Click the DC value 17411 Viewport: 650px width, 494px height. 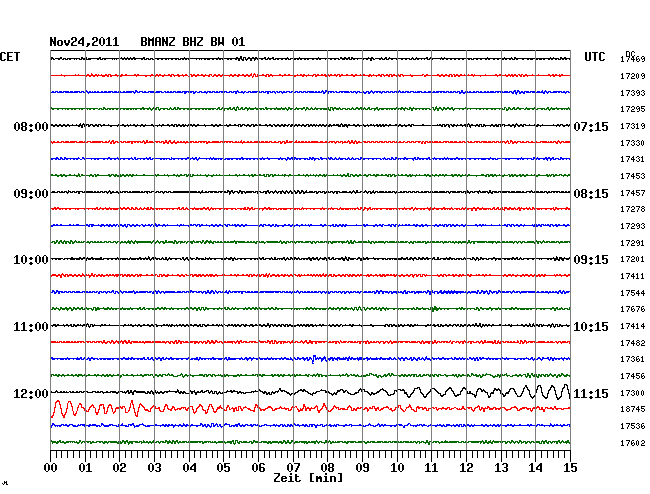pyautogui.click(x=633, y=276)
